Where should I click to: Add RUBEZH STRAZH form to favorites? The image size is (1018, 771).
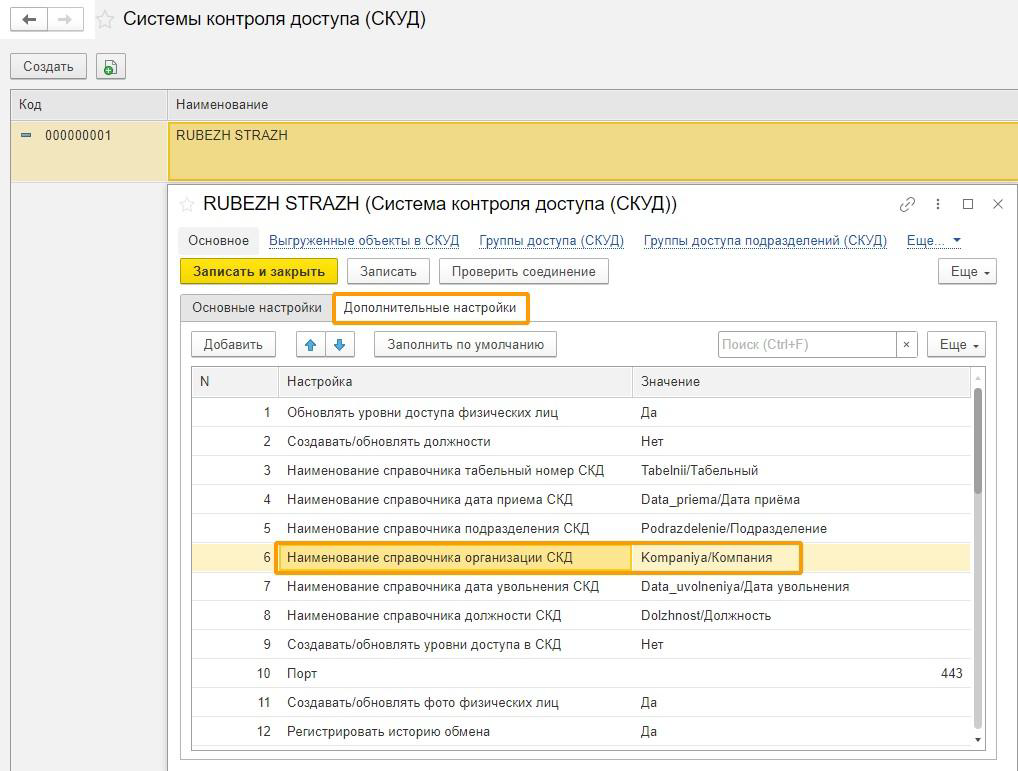(186, 204)
